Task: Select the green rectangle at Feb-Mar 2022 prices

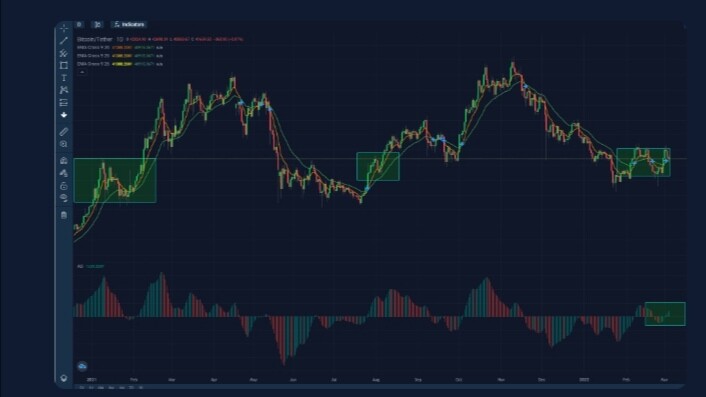Action: [x=643, y=162]
